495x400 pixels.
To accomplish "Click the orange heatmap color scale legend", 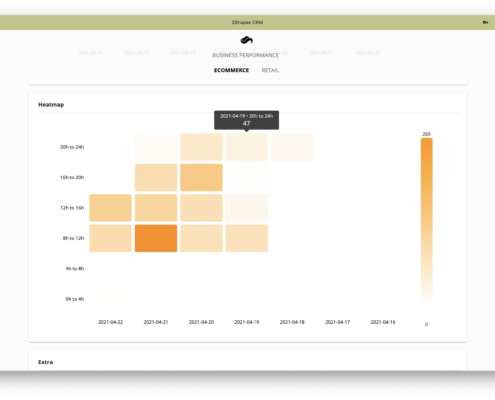I will point(427,221).
